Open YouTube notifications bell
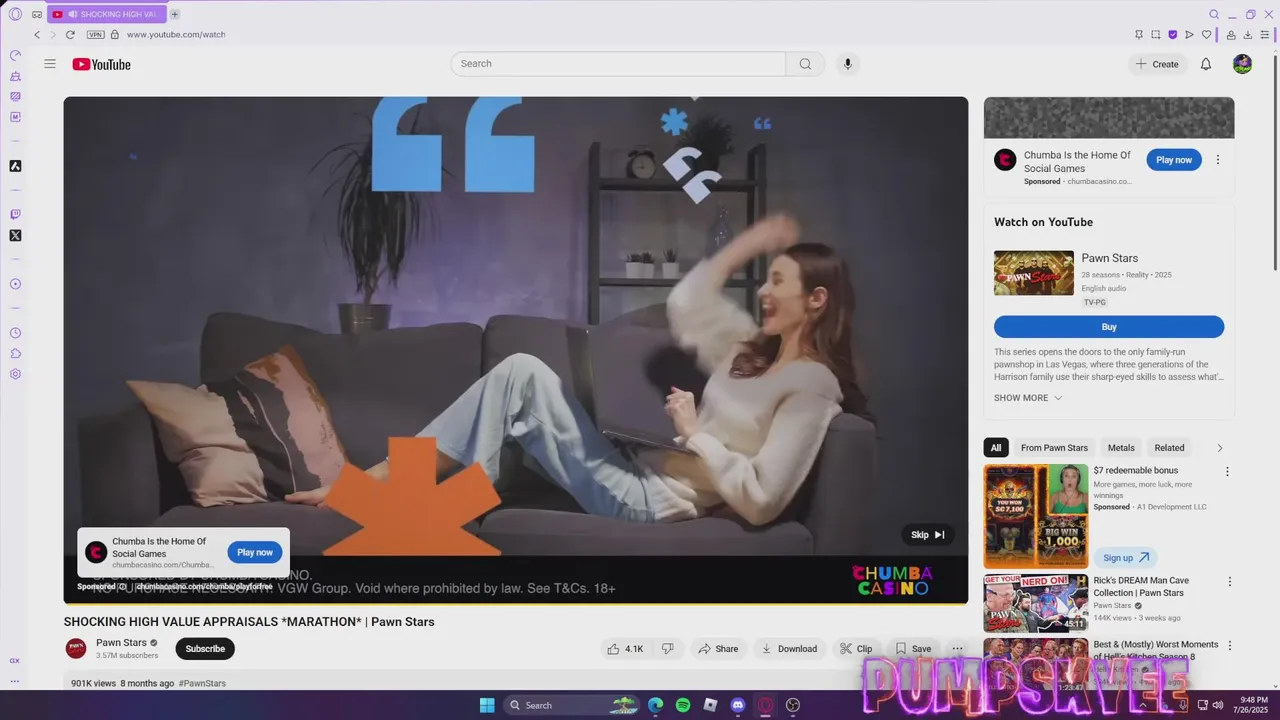 click(1206, 64)
